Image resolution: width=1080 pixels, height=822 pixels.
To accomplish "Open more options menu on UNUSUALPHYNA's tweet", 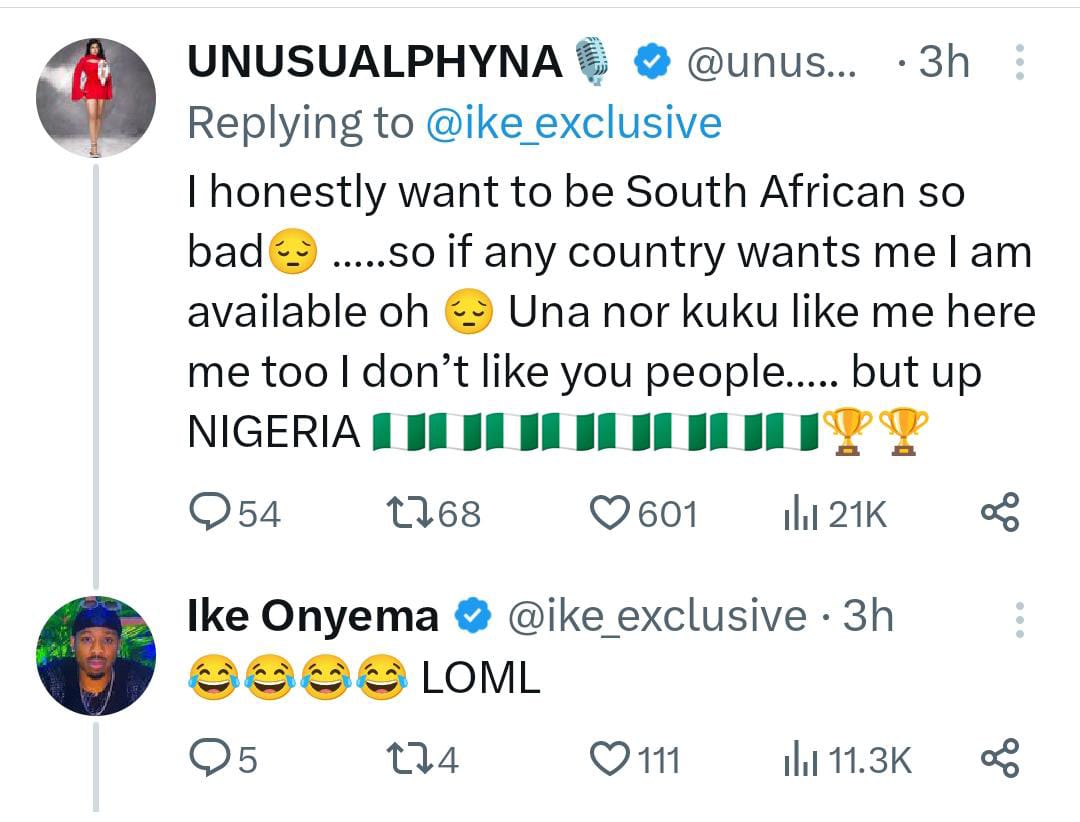I will (x=1020, y=62).
